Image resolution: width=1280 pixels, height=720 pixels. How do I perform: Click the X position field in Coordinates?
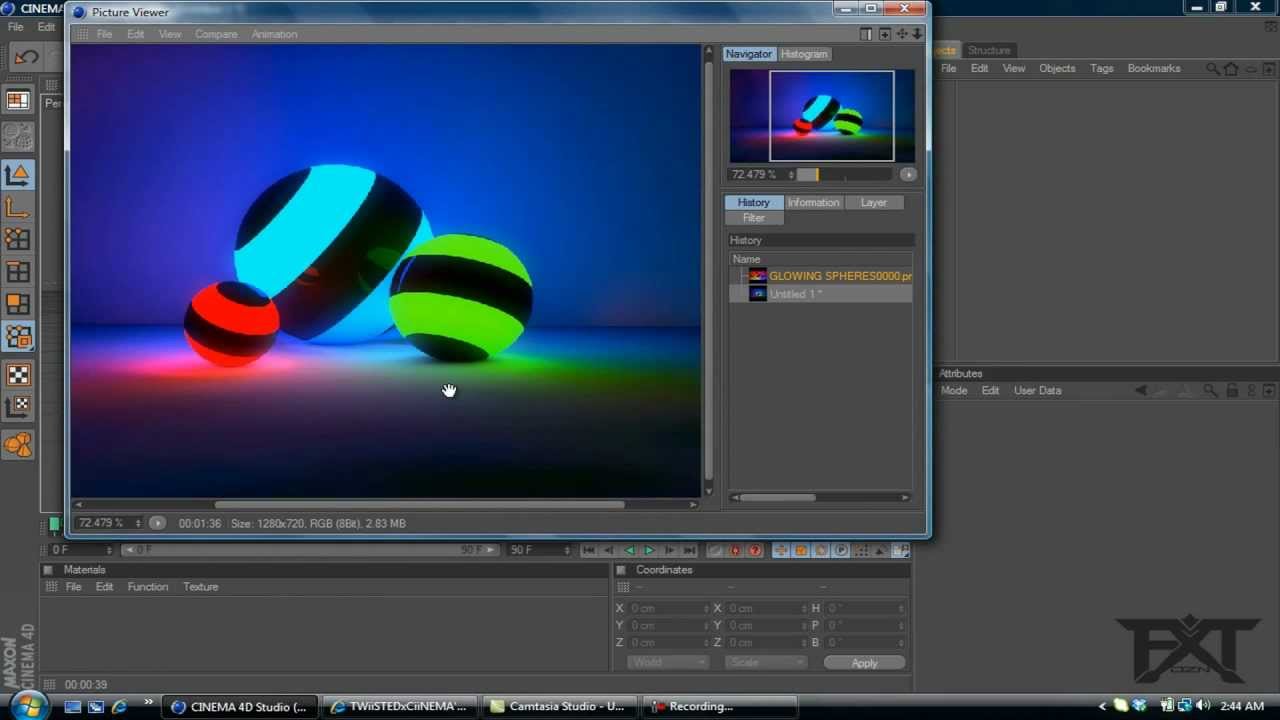[668, 609]
